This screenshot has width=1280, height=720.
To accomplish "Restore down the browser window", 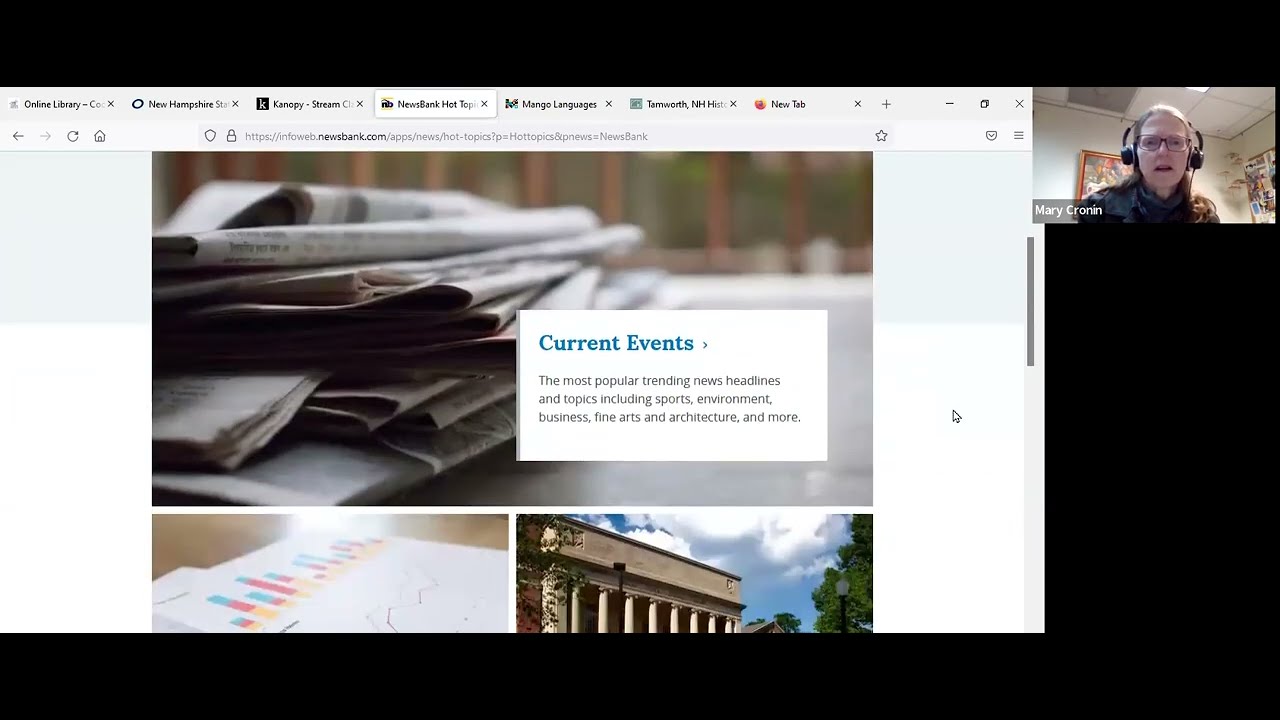I will pyautogui.click(x=985, y=104).
